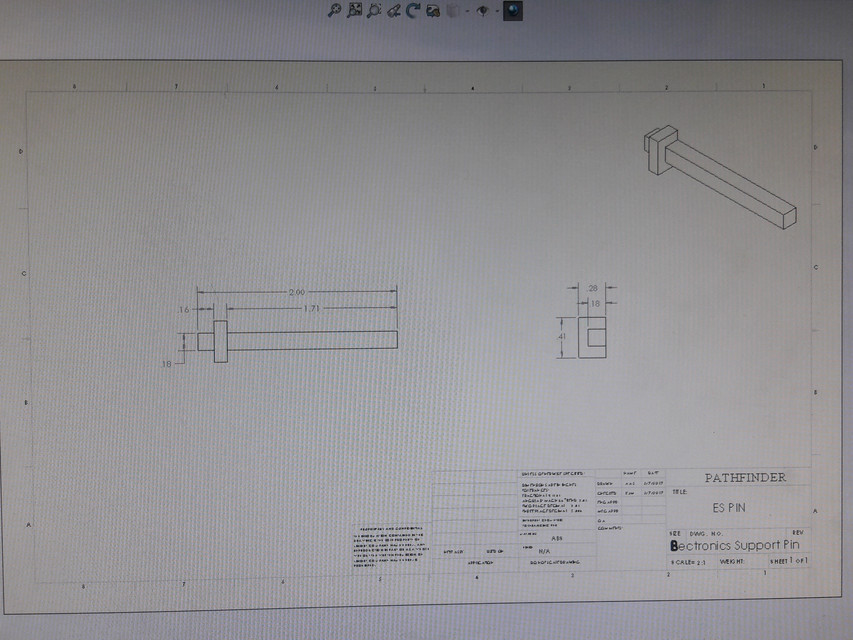Screen dimensions: 853x640
Task: Open the View Orientation icon
Action: 433,13
